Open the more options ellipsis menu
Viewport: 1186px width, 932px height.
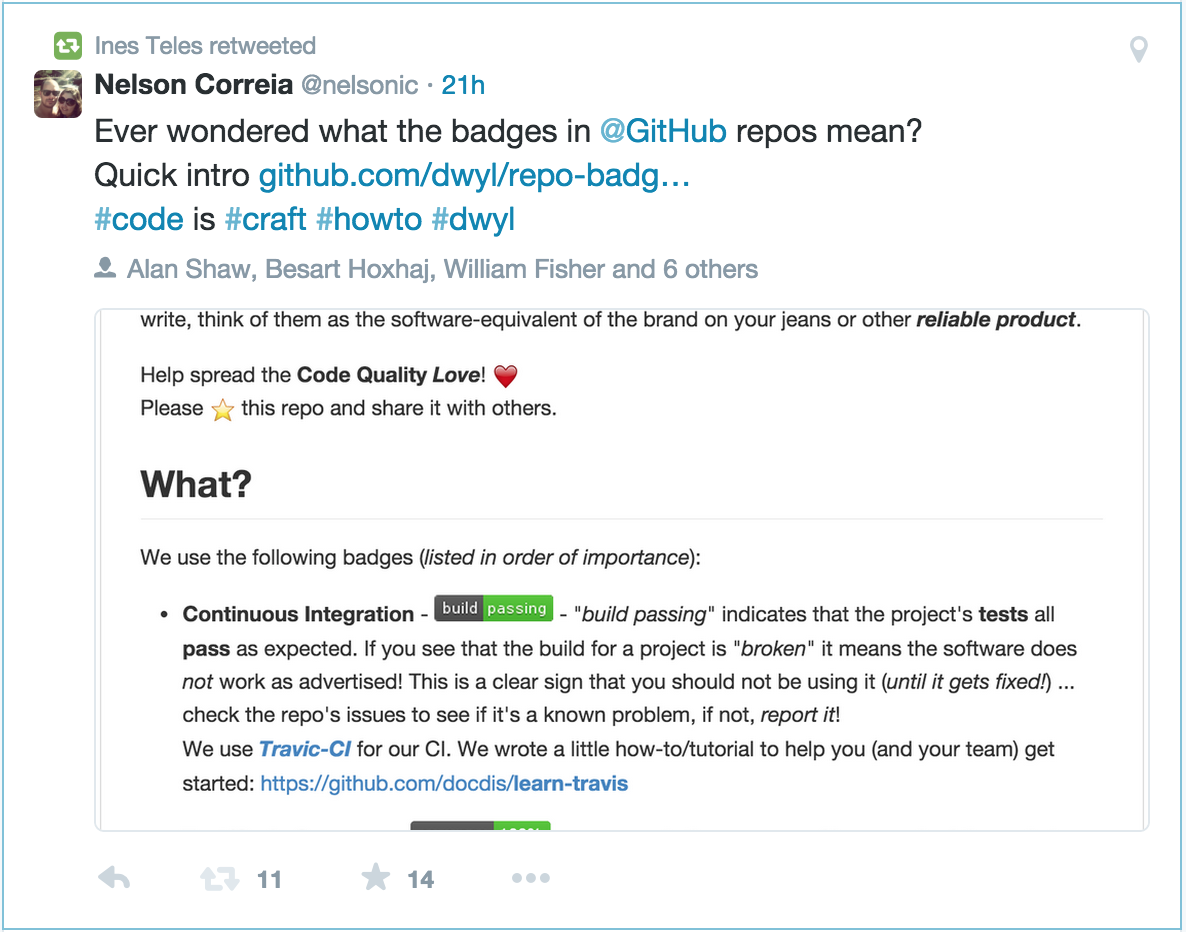(x=530, y=878)
